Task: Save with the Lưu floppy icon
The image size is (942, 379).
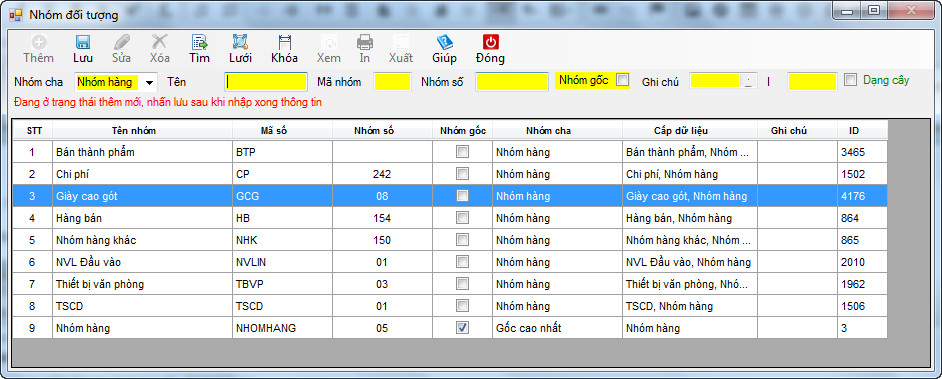Action: [x=82, y=43]
